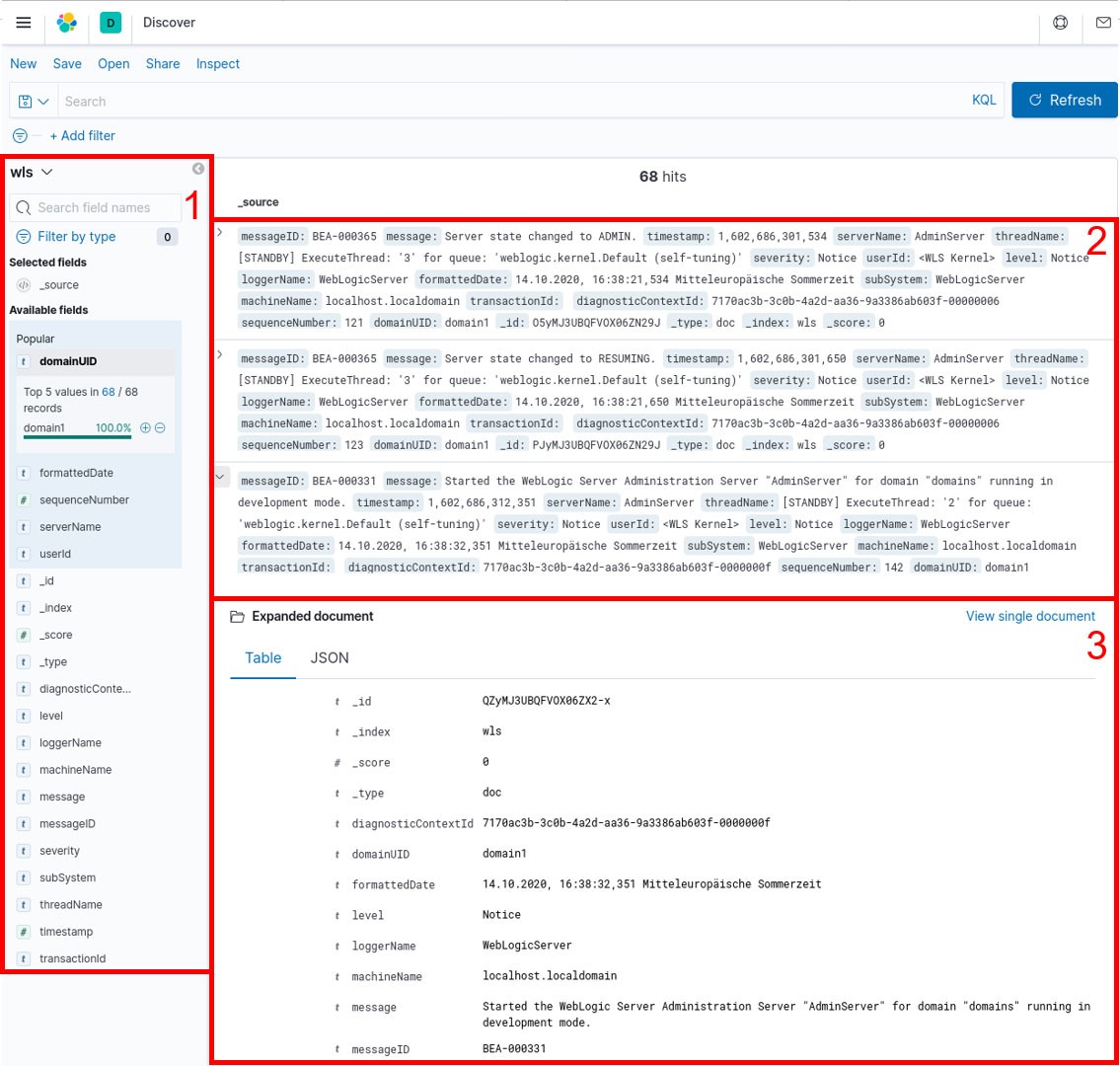
Task: Click threadName in the fields sidebar
Action: 71,905
